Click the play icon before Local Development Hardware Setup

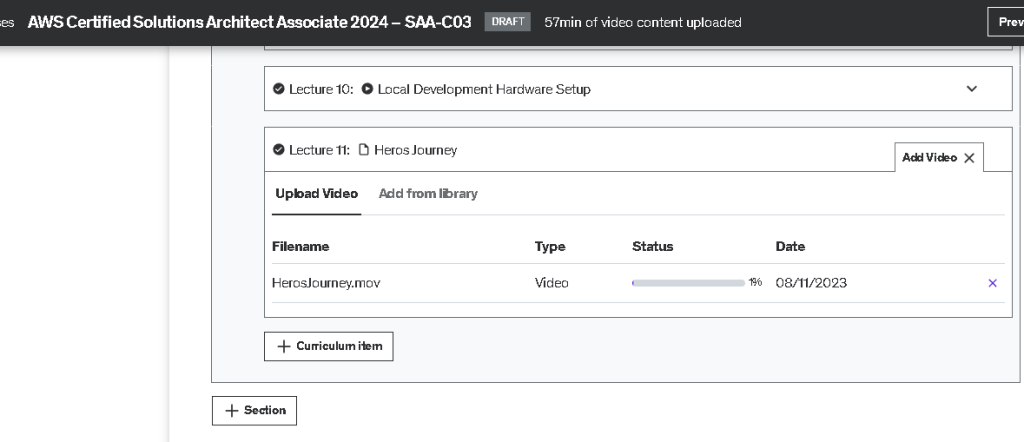click(x=367, y=89)
